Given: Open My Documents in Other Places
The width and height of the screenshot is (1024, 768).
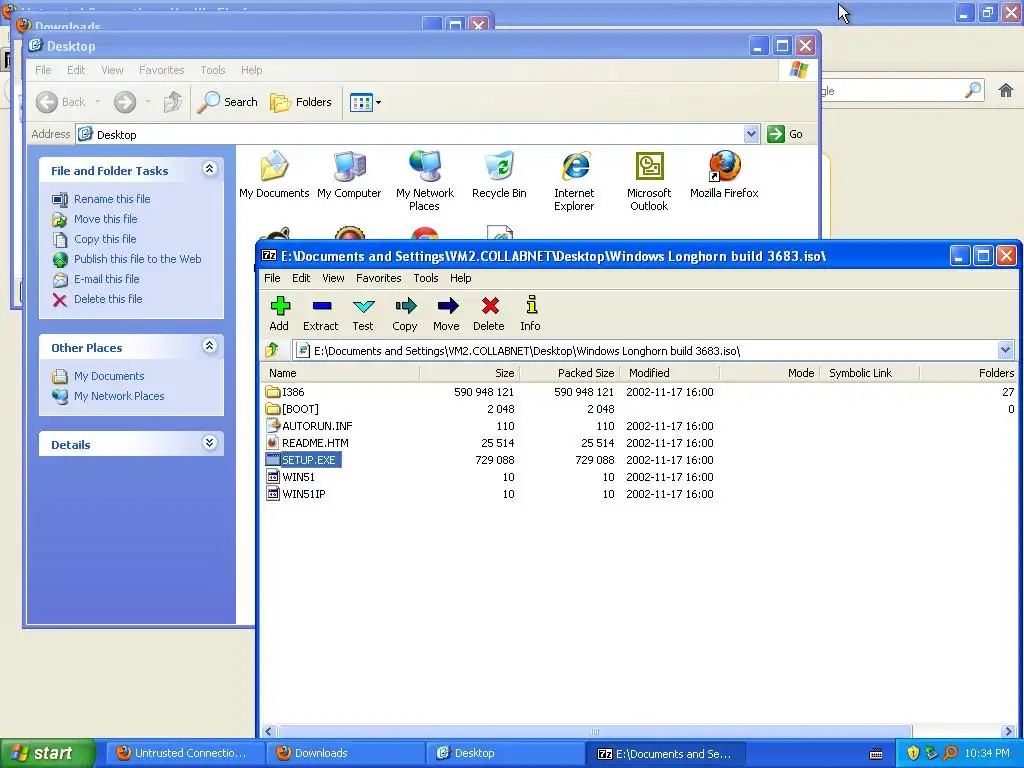Looking at the screenshot, I should click(x=108, y=376).
